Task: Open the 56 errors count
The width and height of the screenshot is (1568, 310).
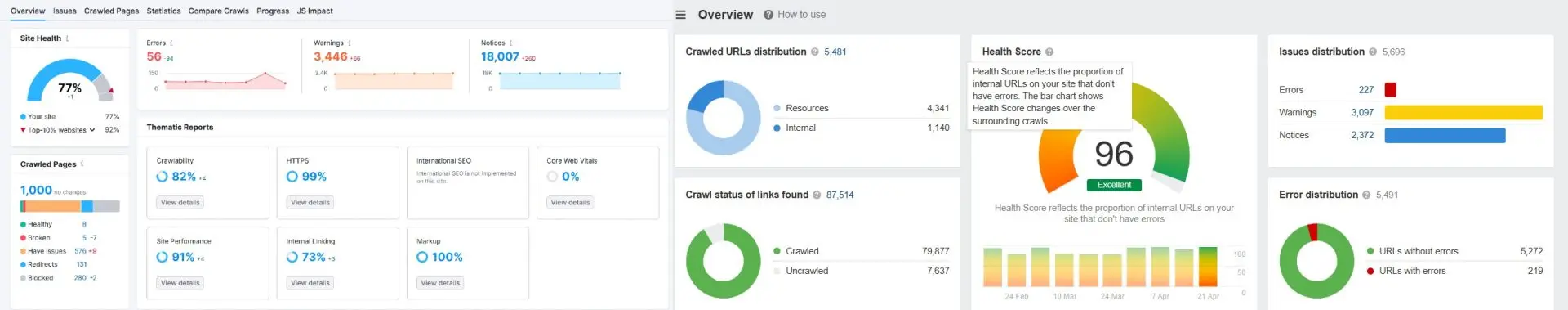Action: (154, 56)
